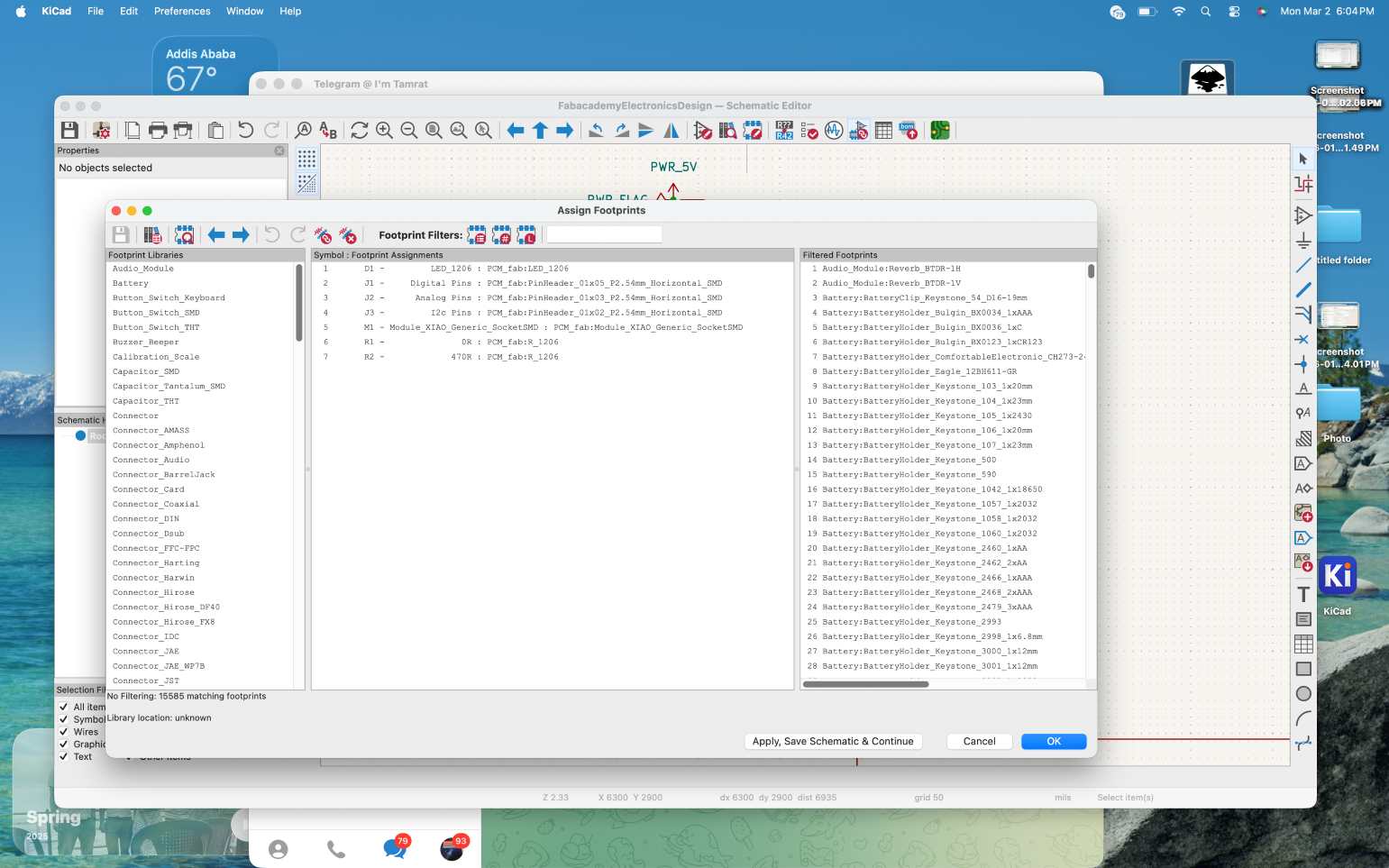Open Wi-Fi status menu
This screenshot has height=868, width=1389.
point(1178,11)
